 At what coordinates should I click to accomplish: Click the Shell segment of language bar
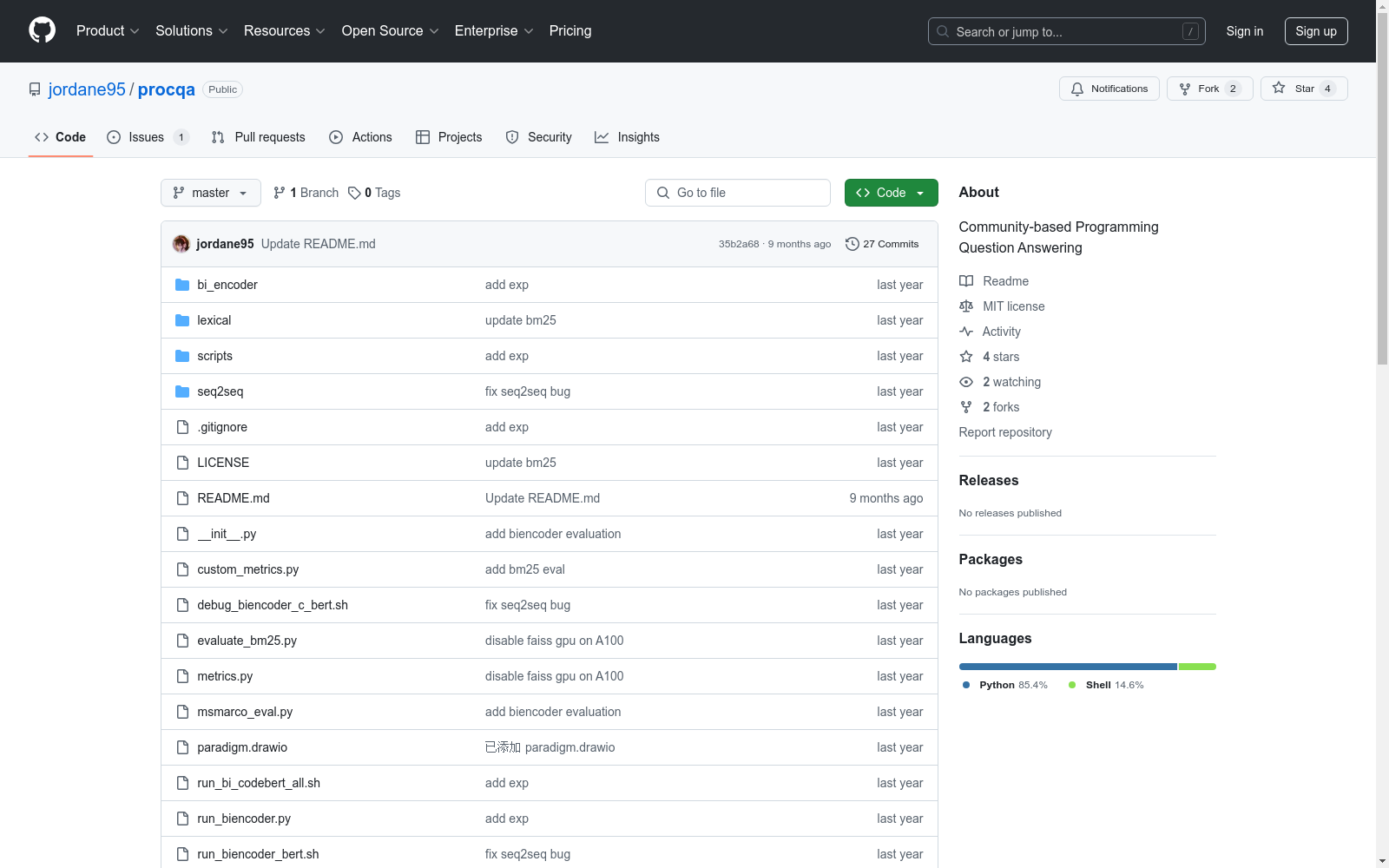[x=1197, y=667]
